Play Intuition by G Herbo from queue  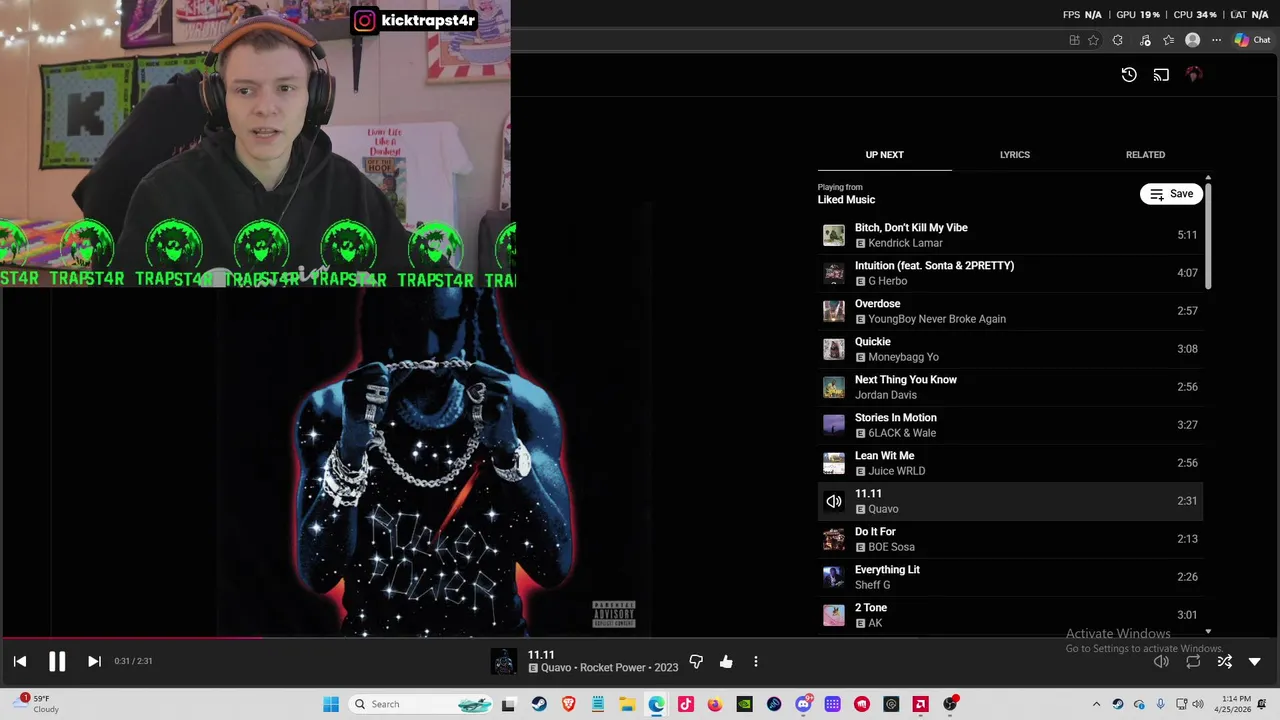coord(1010,273)
